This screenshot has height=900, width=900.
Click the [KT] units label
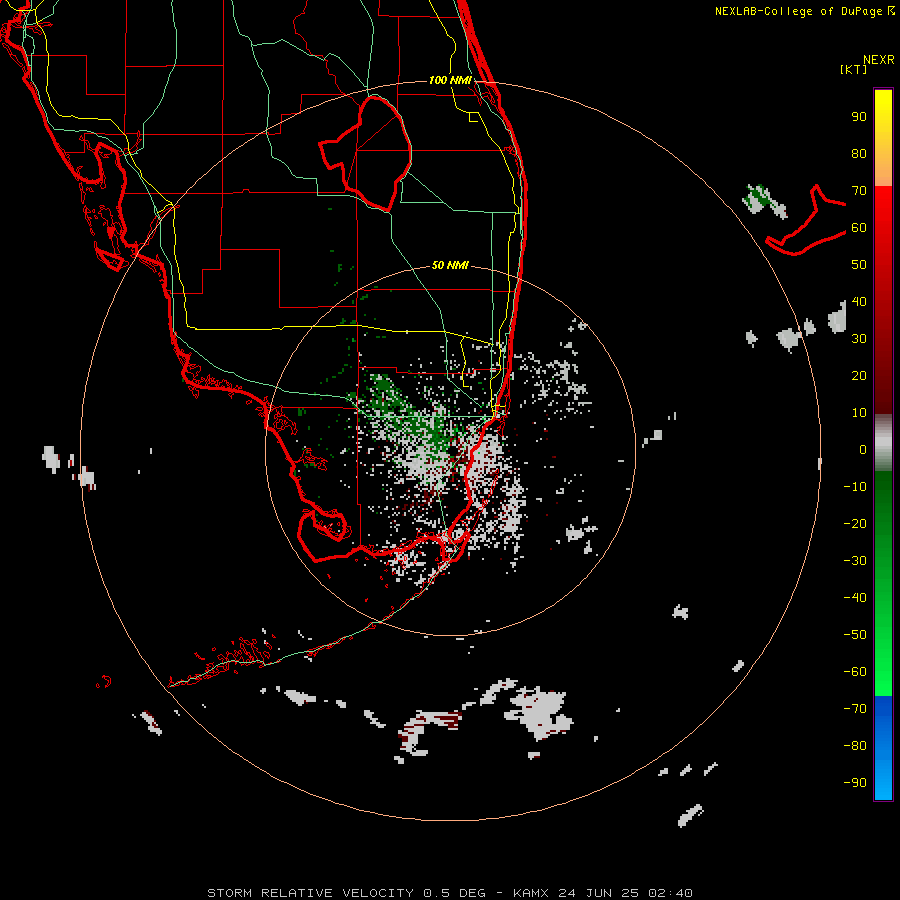pos(854,69)
